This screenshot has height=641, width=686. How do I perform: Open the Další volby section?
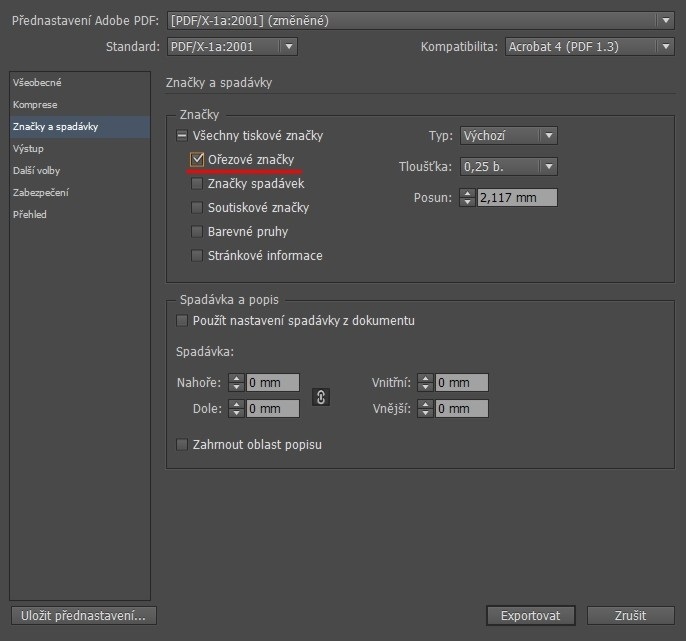click(x=80, y=171)
